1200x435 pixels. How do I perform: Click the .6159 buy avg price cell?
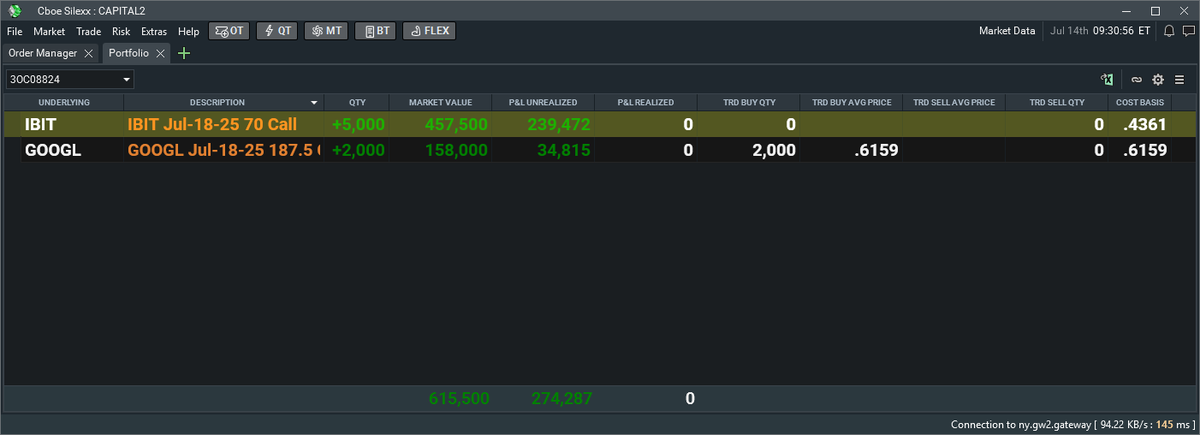pos(876,150)
